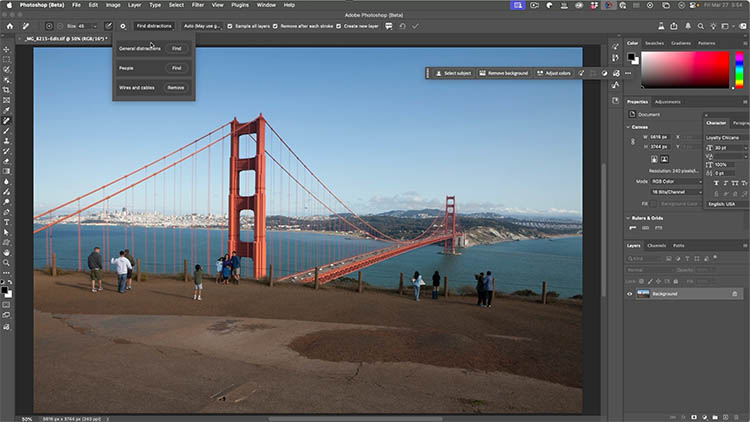Open the search icon at top right
The width and height of the screenshot is (750, 422).
point(700,26)
